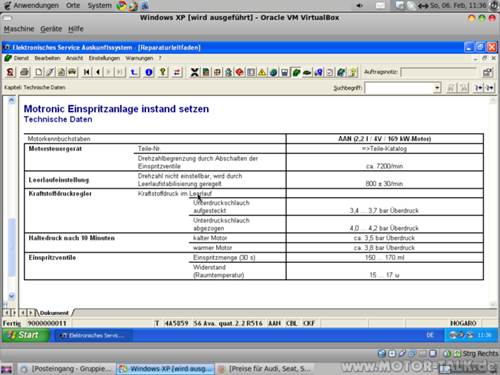Click inside the Auftragsnotiz input field
This screenshot has width=500, height=375.
pos(439,72)
